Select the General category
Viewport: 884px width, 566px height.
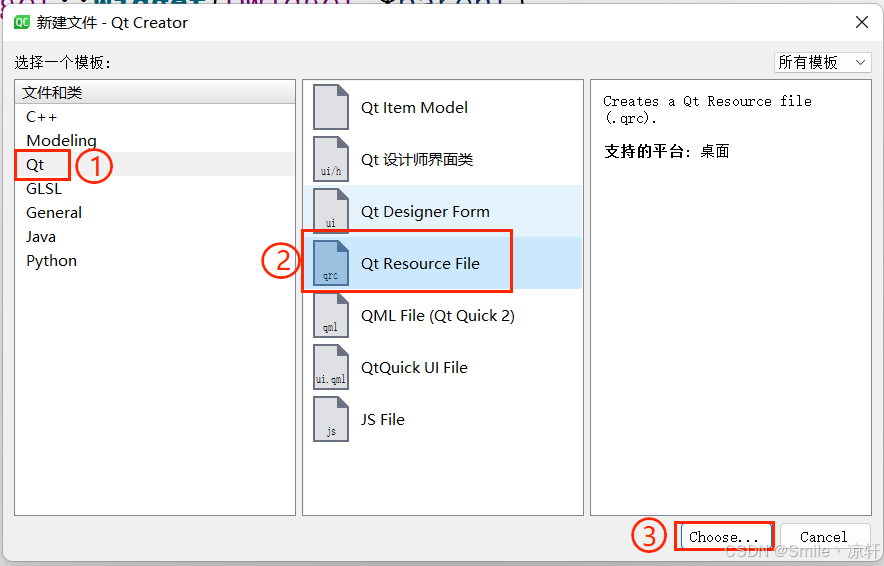pyautogui.click(x=154, y=213)
